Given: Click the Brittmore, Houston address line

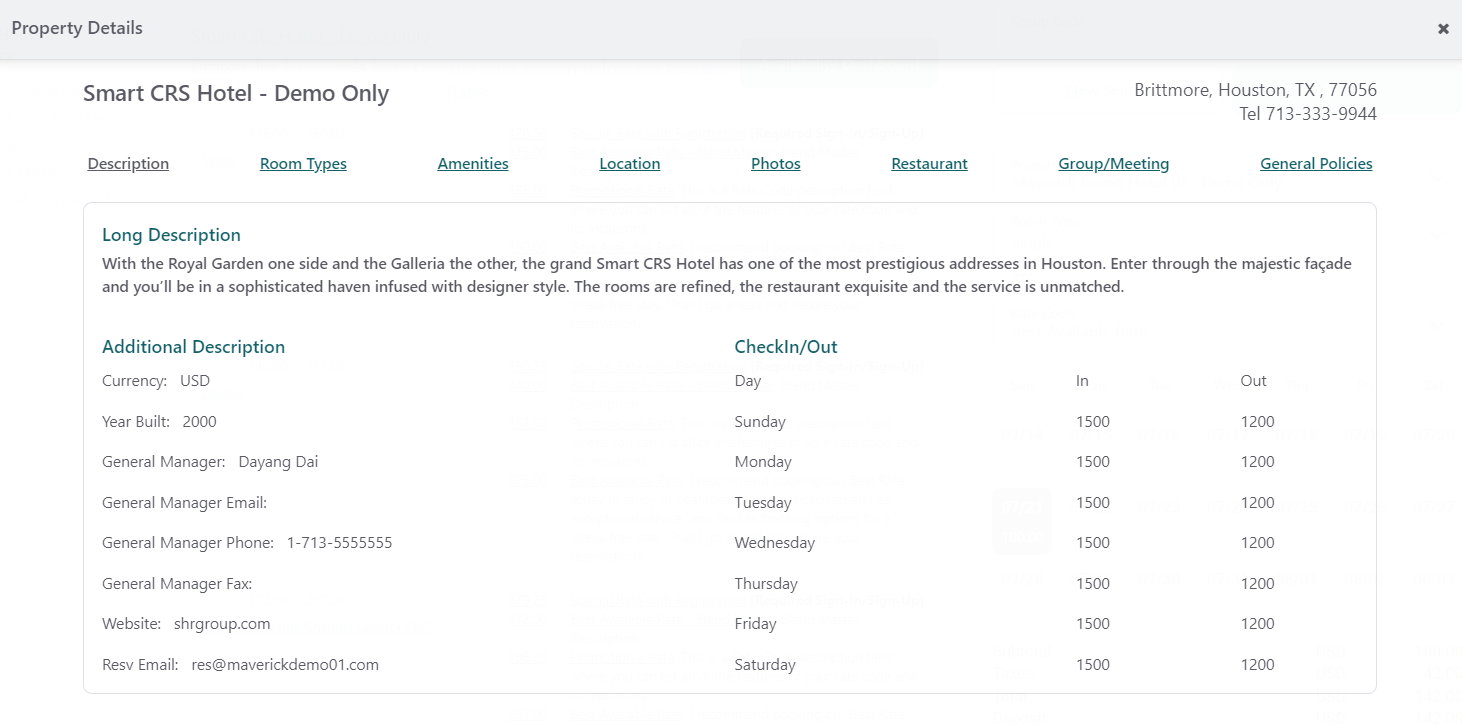Looking at the screenshot, I should (1255, 90).
